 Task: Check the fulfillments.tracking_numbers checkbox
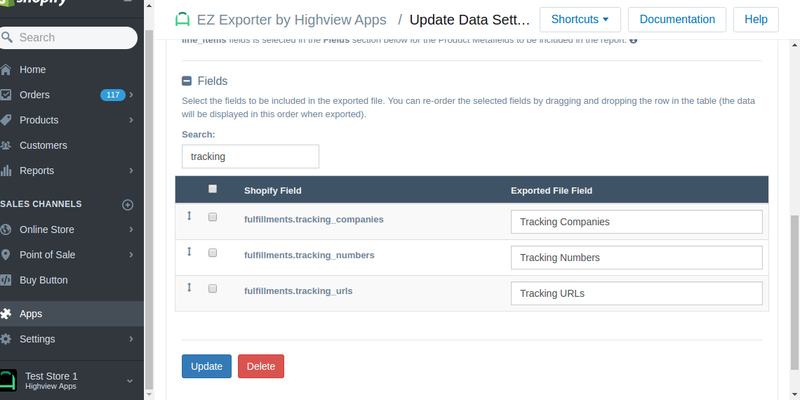tap(213, 253)
